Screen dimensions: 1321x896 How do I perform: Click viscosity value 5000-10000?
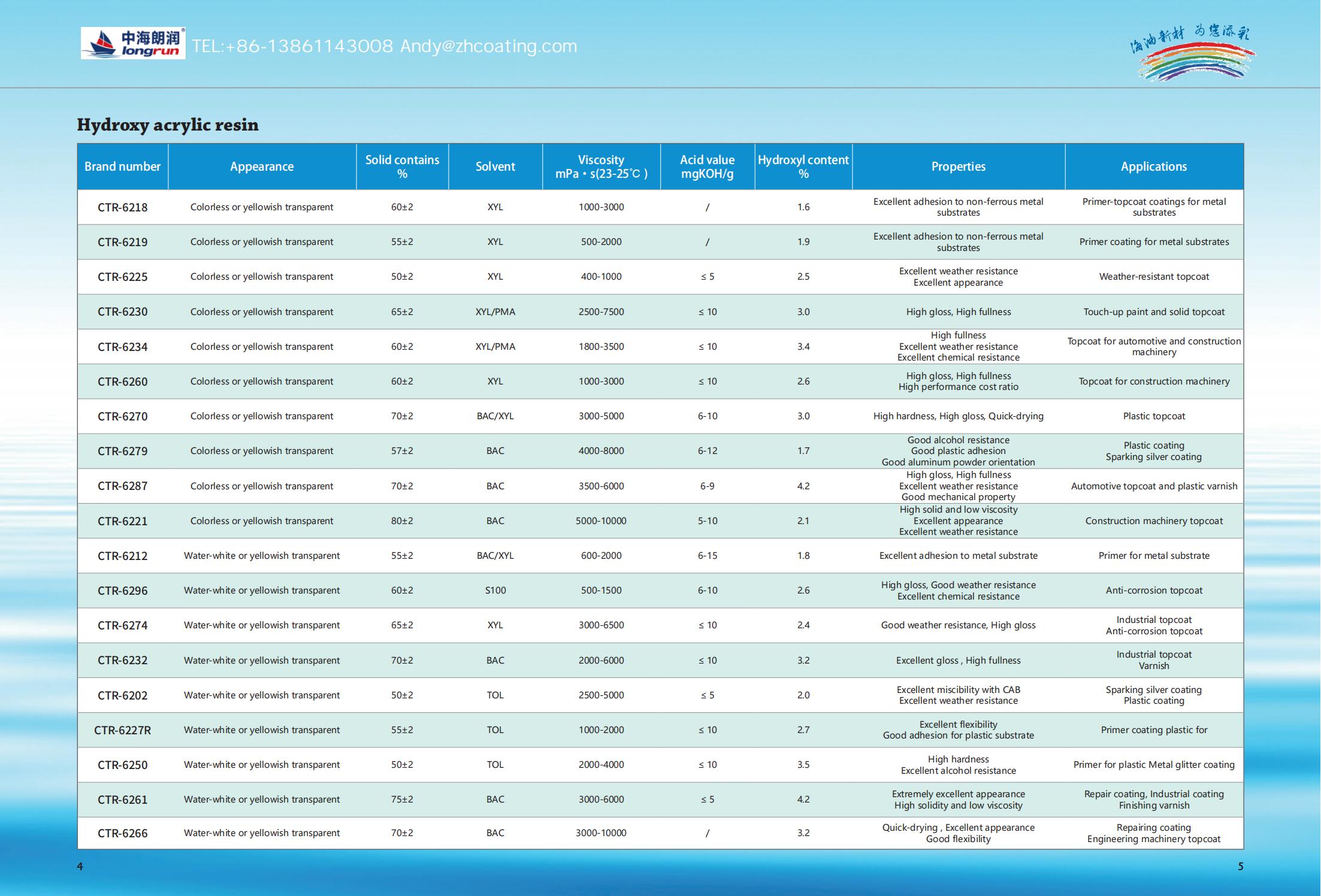[x=601, y=521]
